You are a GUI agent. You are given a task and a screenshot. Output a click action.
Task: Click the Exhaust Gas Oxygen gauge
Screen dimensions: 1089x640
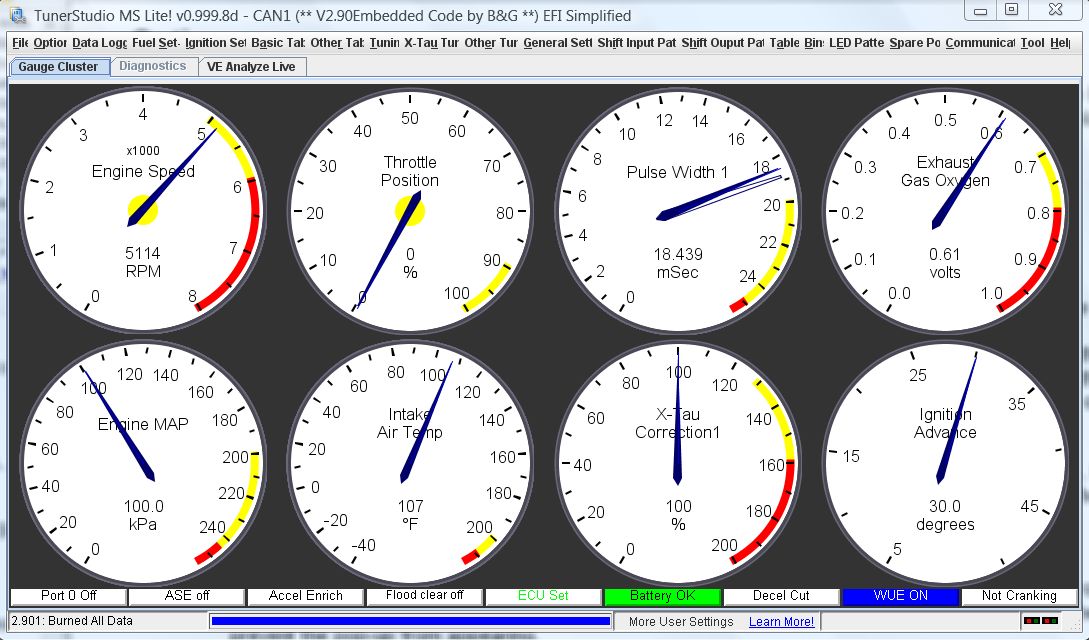(x=945, y=210)
